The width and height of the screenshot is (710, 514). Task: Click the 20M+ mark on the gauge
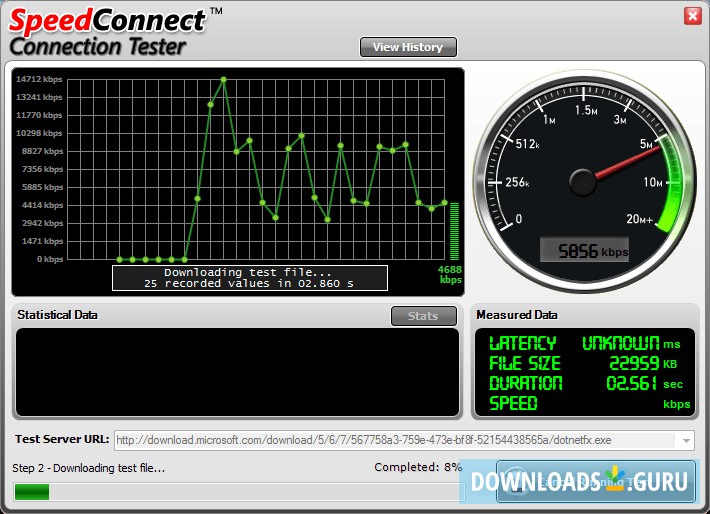[x=639, y=219]
